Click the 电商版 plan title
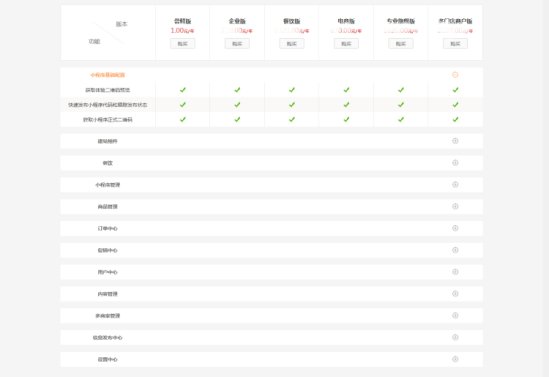549x377 pixels. click(x=346, y=21)
